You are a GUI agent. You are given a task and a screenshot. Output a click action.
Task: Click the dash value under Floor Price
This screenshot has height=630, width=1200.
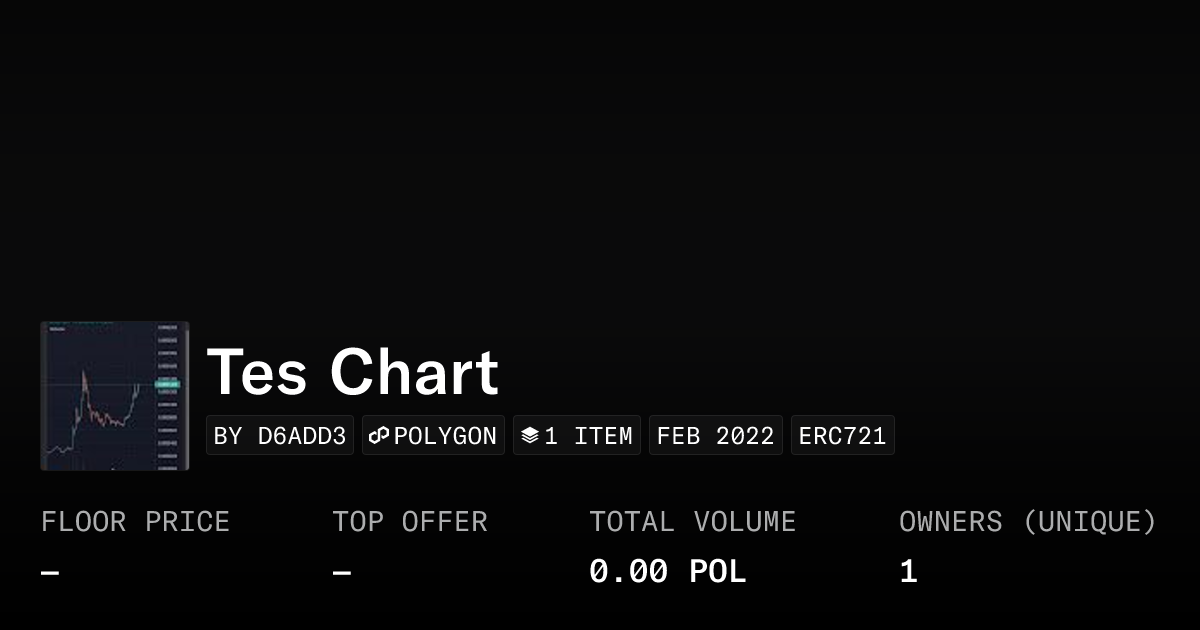[50, 573]
